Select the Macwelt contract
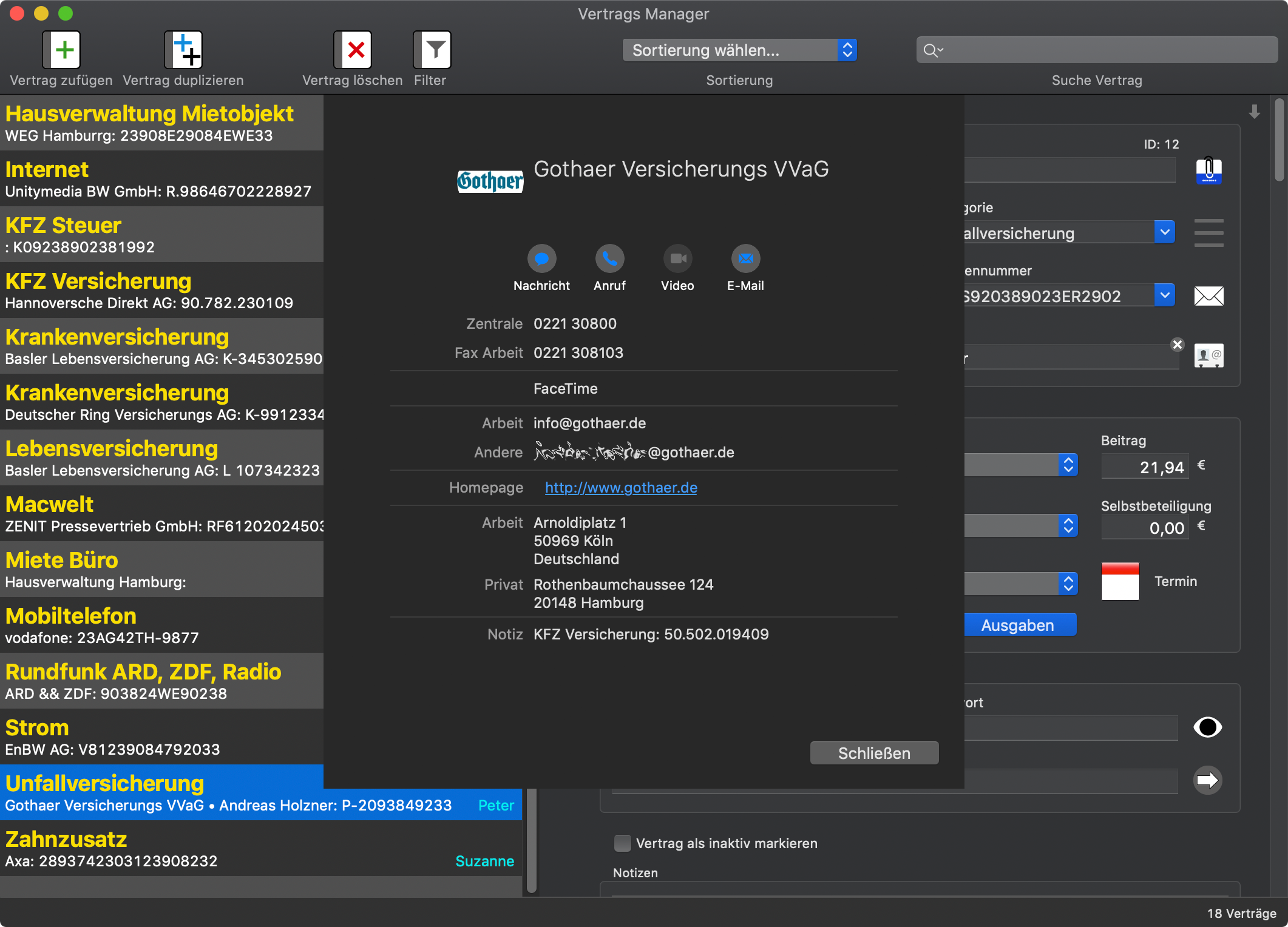The width and height of the screenshot is (1288, 927). [161, 514]
